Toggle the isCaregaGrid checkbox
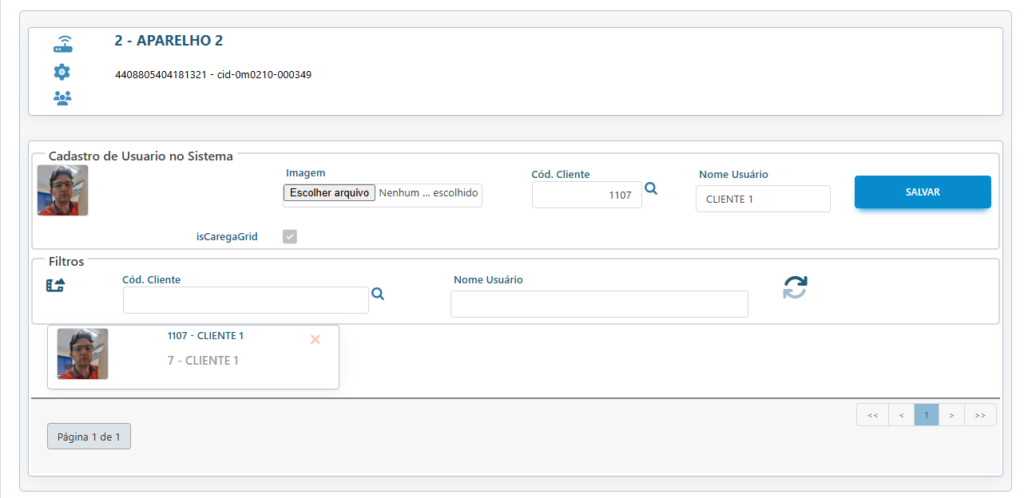Image resolution: width=1024 pixels, height=498 pixels. [290, 236]
